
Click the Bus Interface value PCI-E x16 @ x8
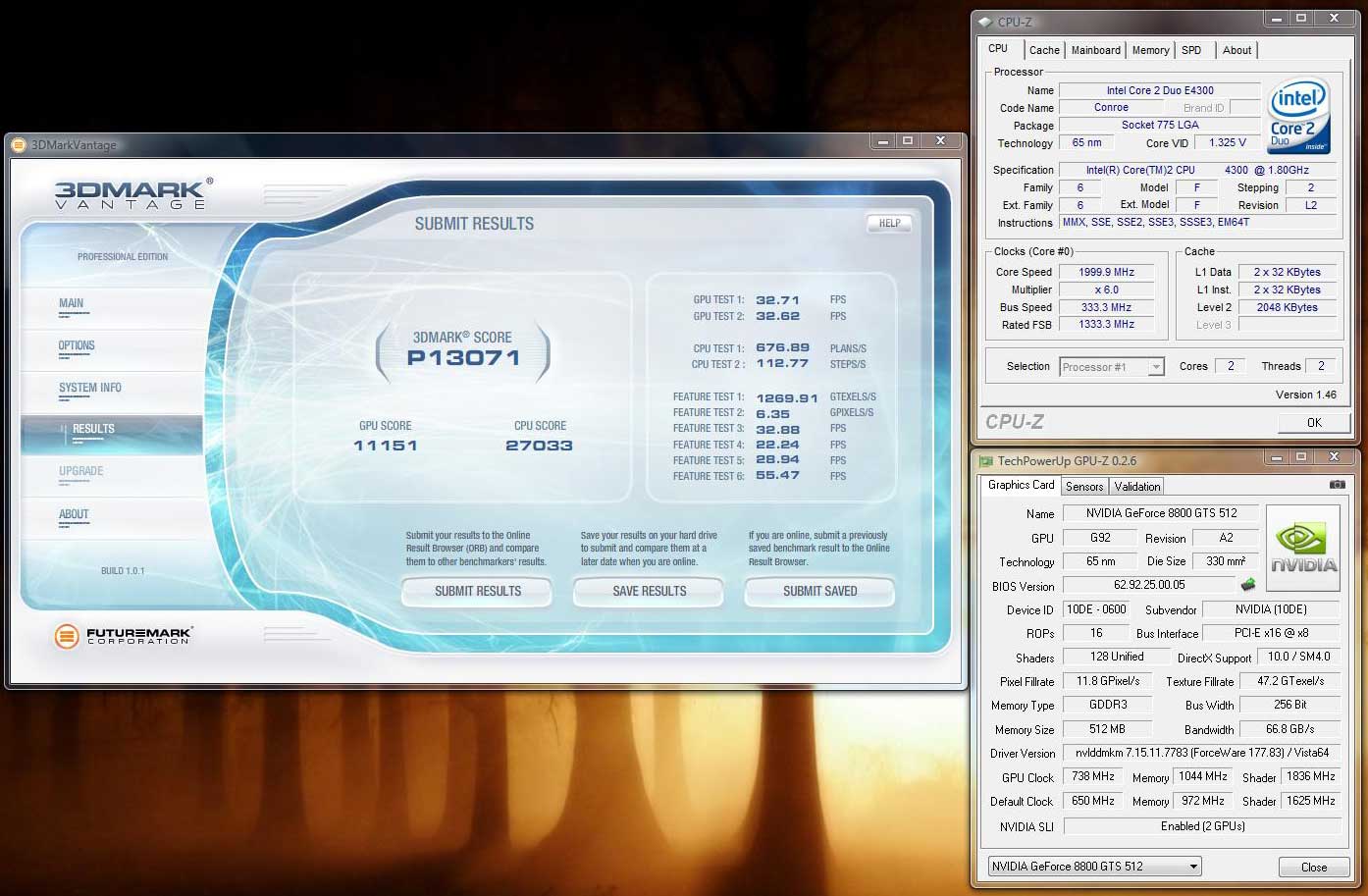coord(1271,633)
